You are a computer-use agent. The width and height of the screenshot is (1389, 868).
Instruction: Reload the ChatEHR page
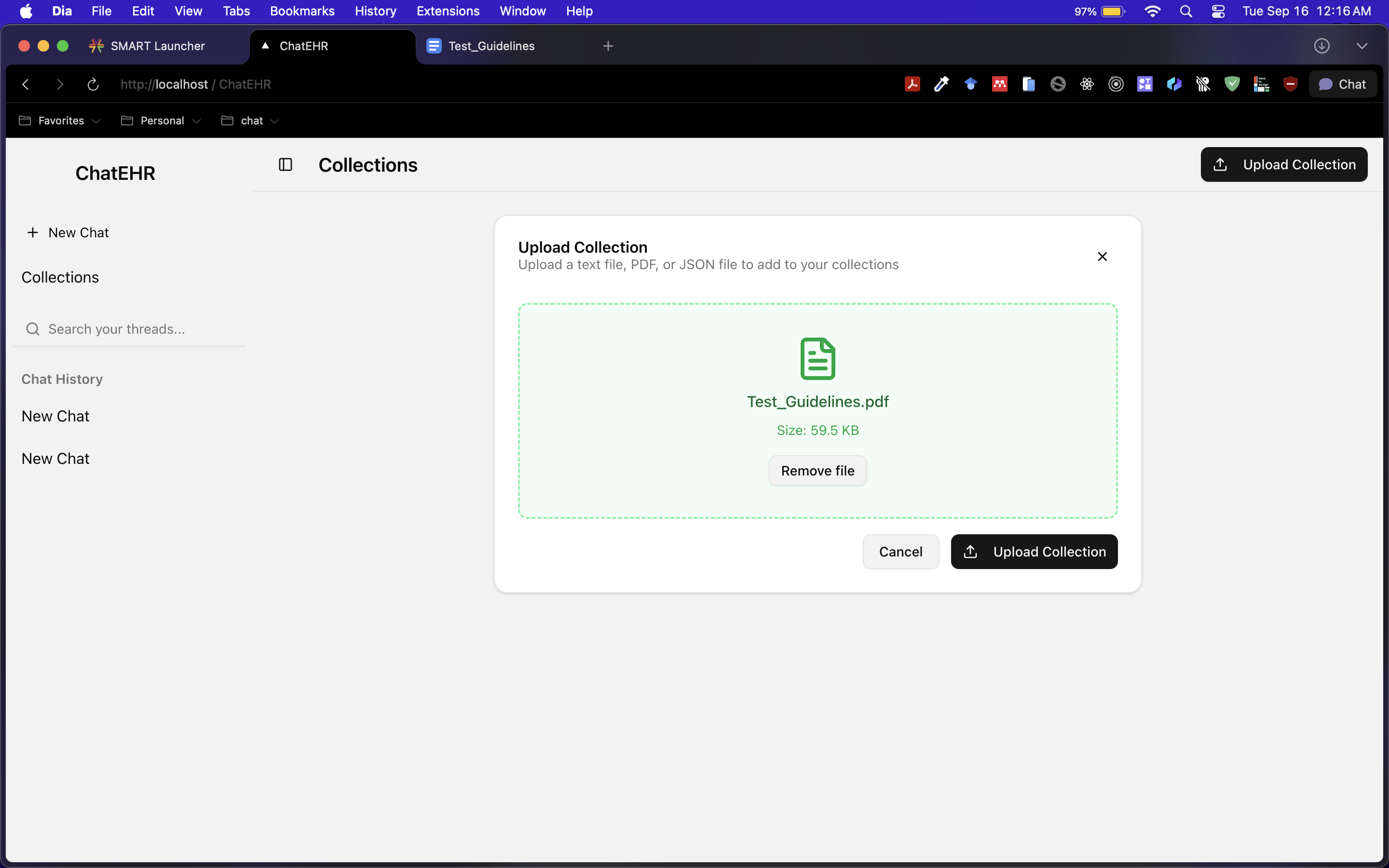point(93,84)
